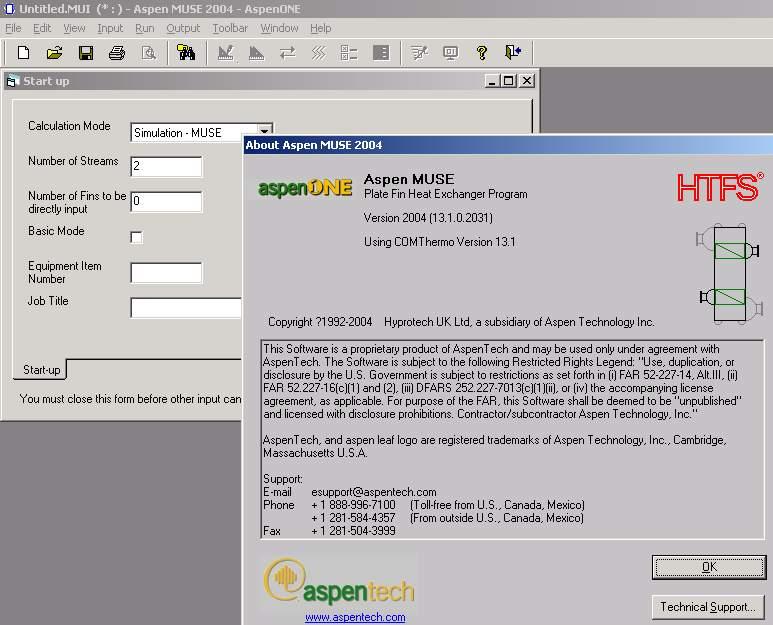
Task: Click the Equipment Item Number field
Action: click(x=166, y=273)
